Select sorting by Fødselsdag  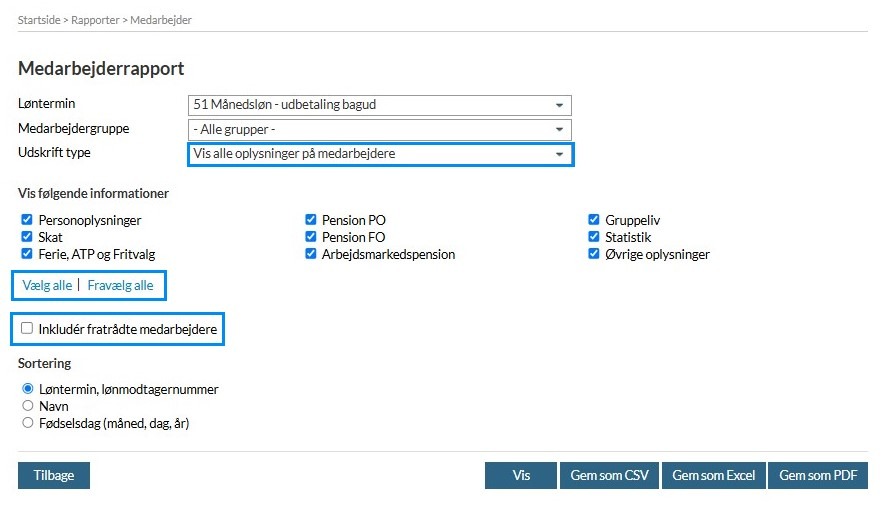(28, 423)
